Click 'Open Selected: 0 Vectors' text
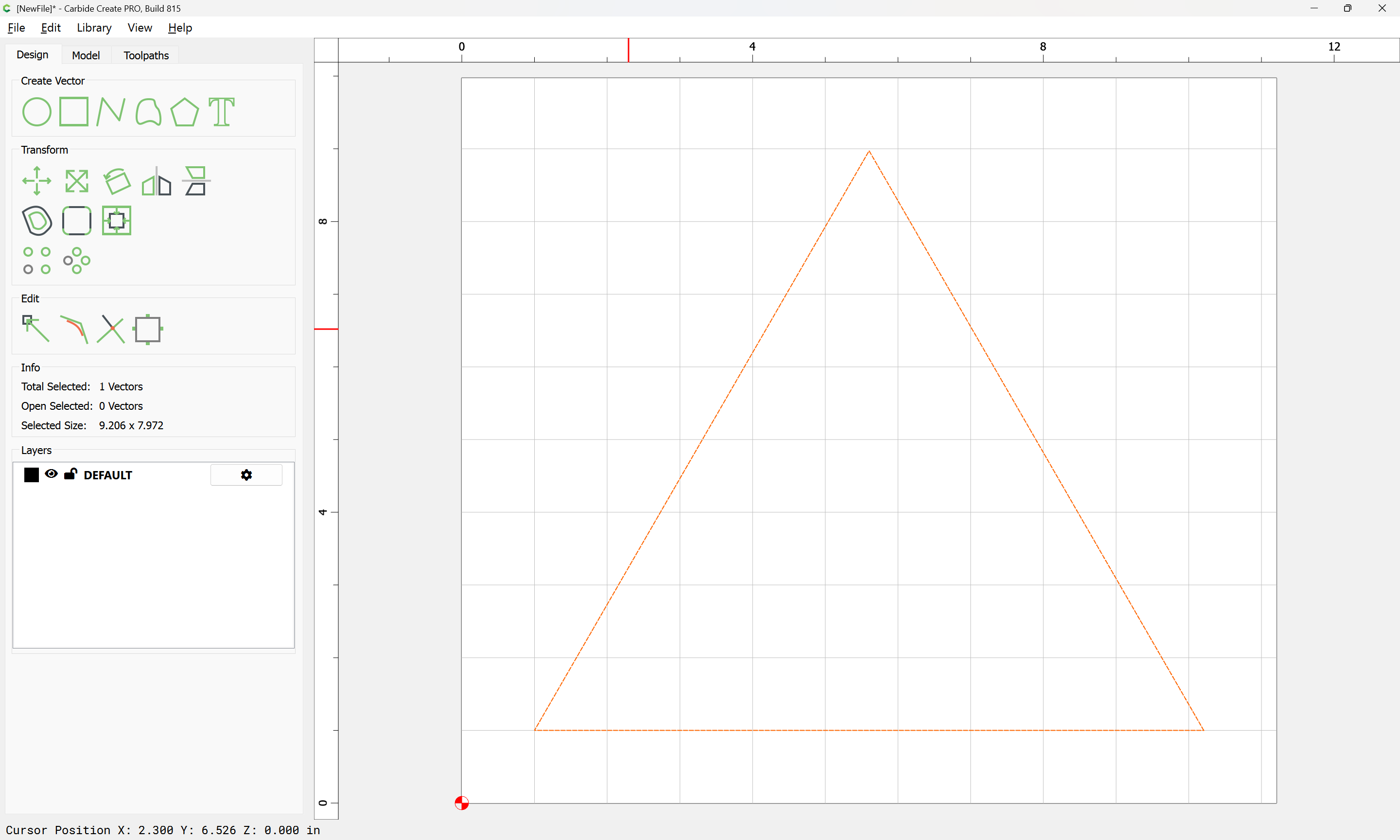 (x=82, y=406)
